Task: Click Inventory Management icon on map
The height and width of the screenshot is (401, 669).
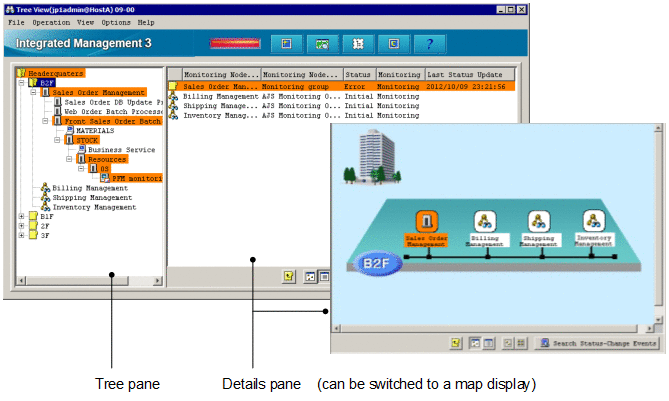Action: point(594,221)
